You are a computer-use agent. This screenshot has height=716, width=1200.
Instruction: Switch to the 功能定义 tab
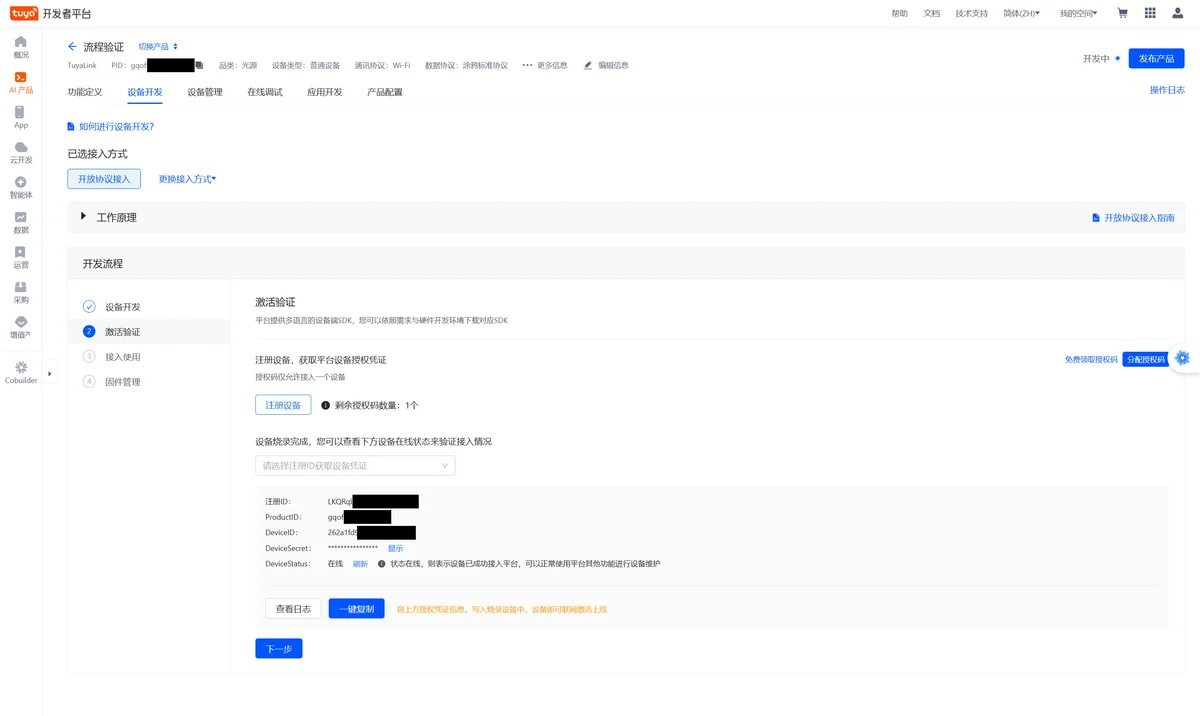[x=85, y=92]
